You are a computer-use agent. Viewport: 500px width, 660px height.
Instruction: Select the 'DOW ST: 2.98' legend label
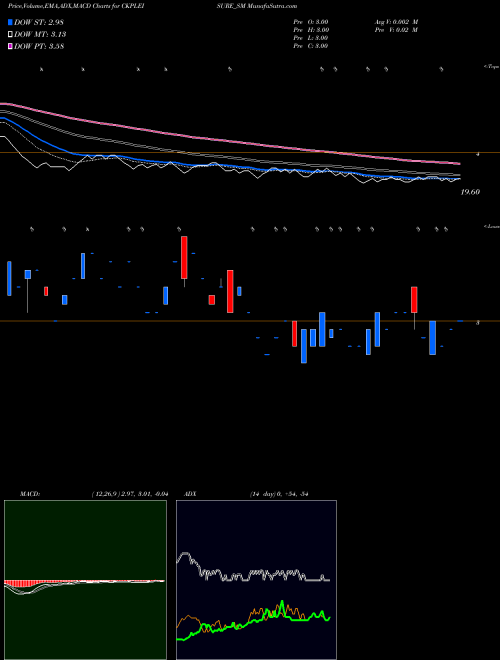pos(39,22)
